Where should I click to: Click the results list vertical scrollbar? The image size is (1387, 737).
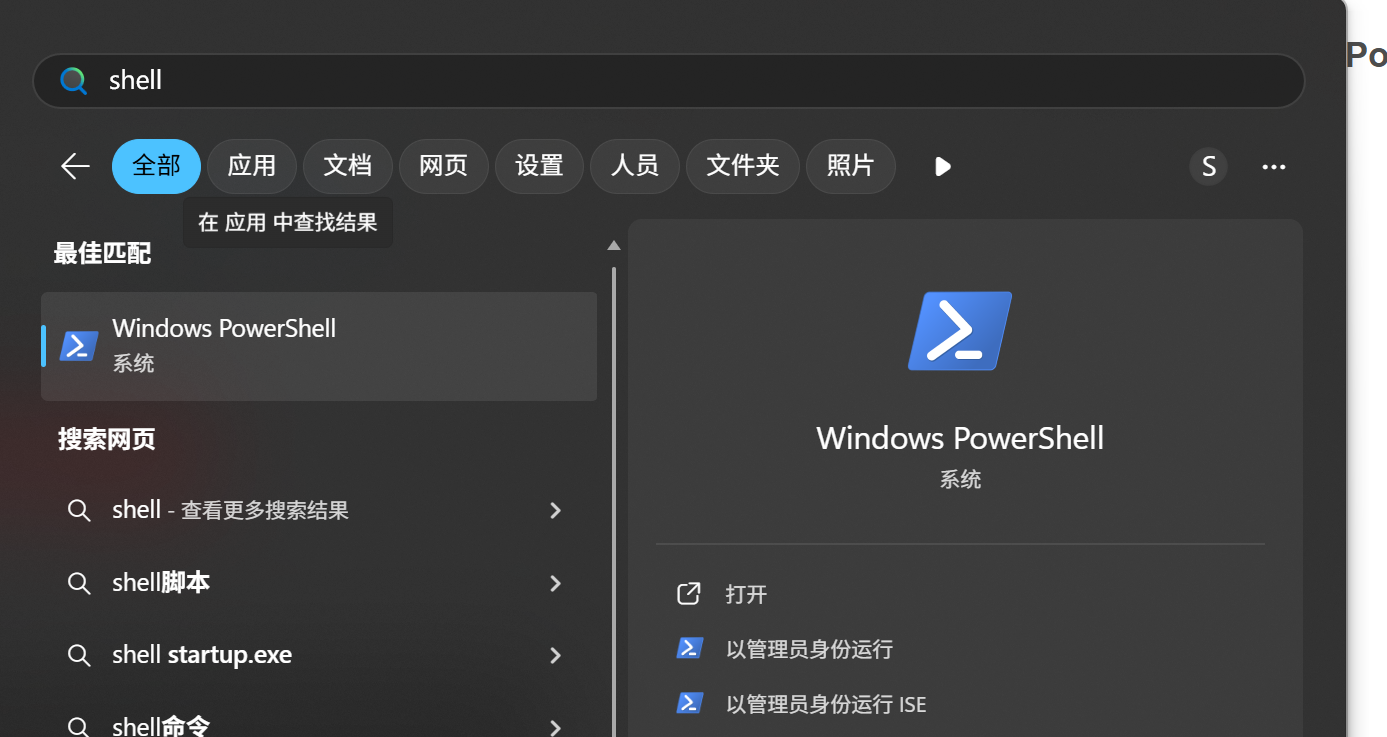click(x=614, y=500)
